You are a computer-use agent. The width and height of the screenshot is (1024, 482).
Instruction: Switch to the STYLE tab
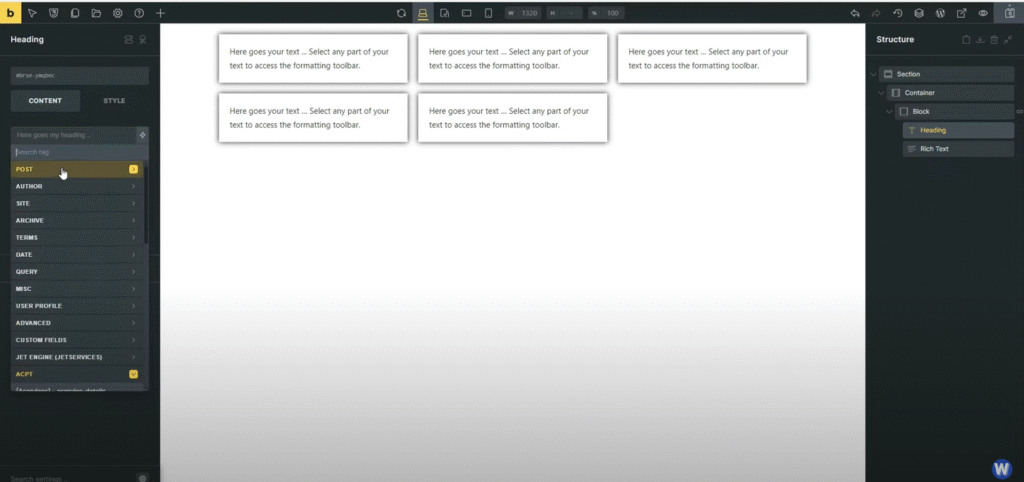click(x=114, y=101)
